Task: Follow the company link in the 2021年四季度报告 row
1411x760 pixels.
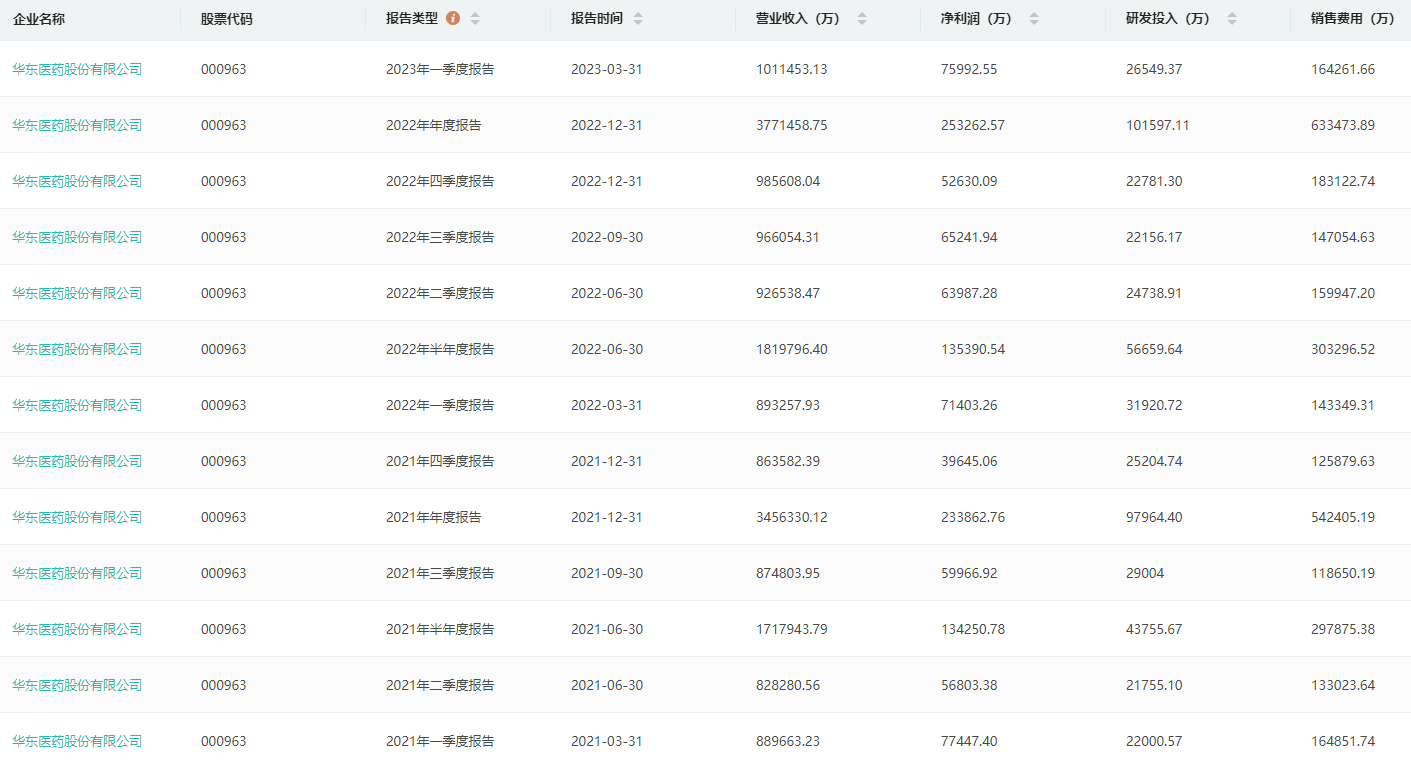Action: [x=77, y=461]
